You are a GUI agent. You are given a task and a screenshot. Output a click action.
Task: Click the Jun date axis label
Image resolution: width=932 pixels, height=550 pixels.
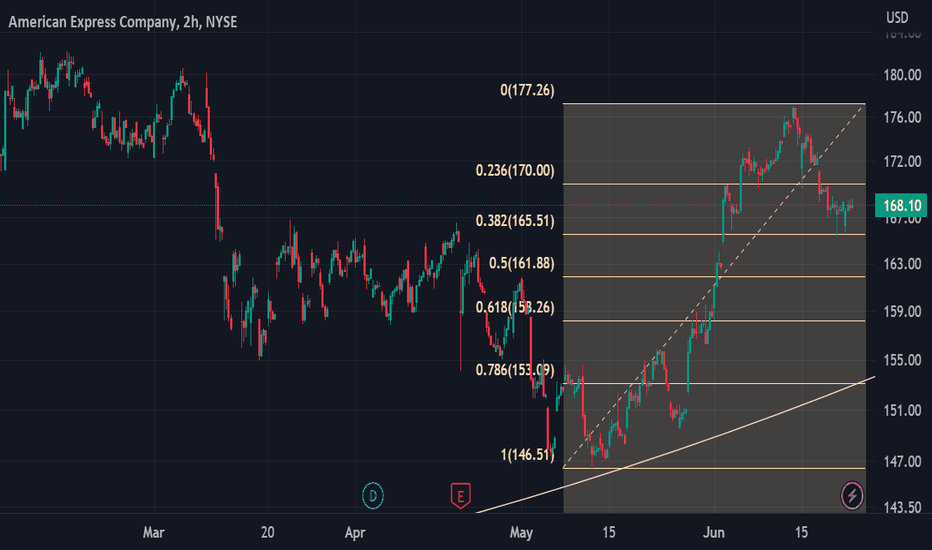click(713, 532)
